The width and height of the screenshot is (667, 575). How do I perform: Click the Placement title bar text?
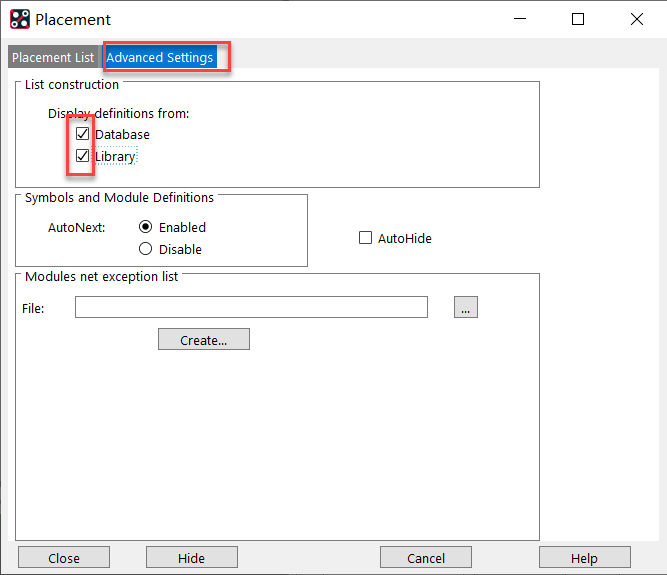pyautogui.click(x=73, y=19)
